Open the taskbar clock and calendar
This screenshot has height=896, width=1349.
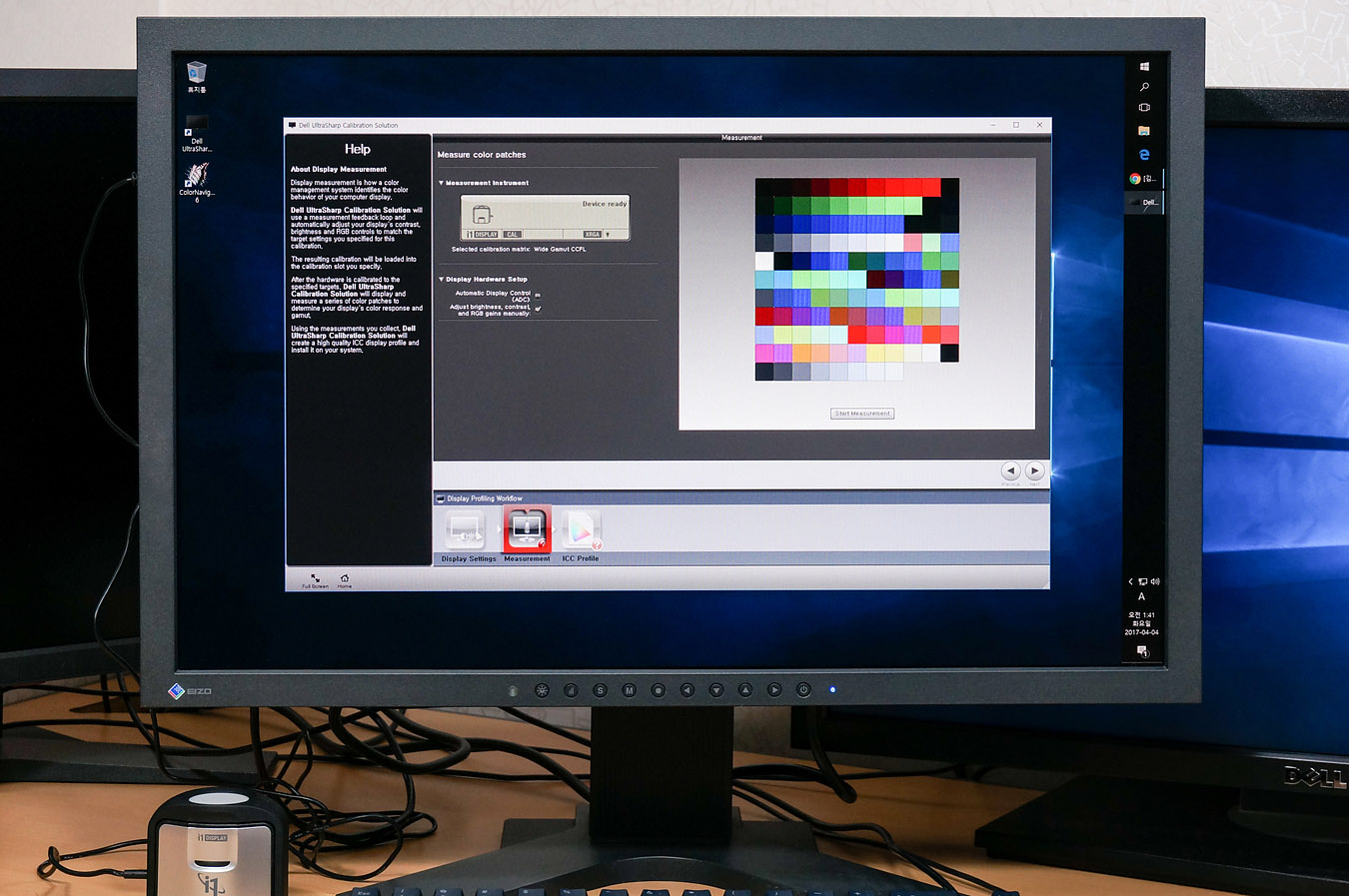tap(1142, 623)
